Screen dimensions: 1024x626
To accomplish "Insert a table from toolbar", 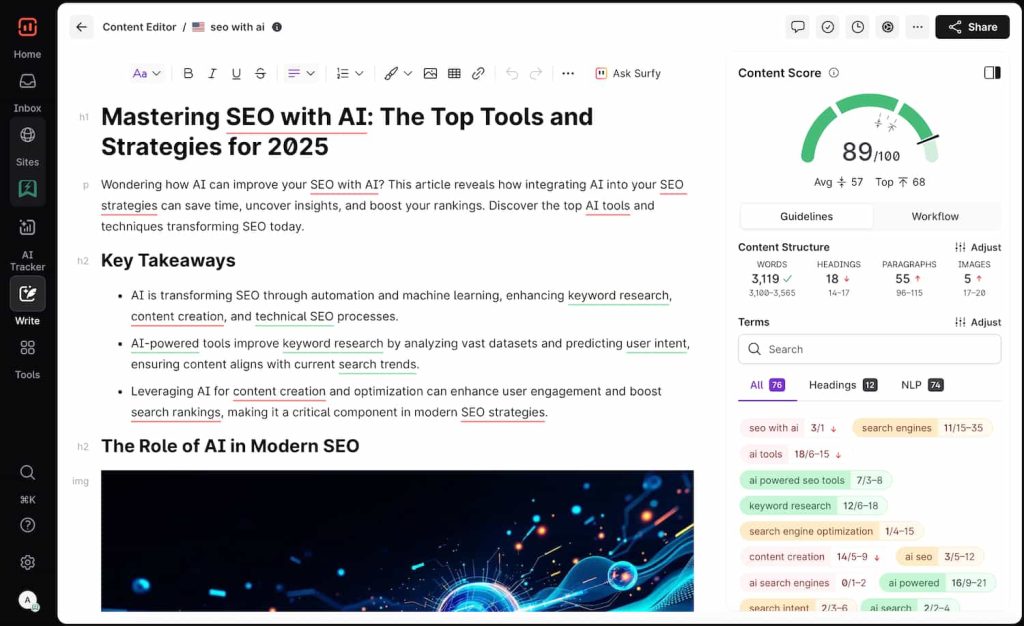I will (454, 73).
